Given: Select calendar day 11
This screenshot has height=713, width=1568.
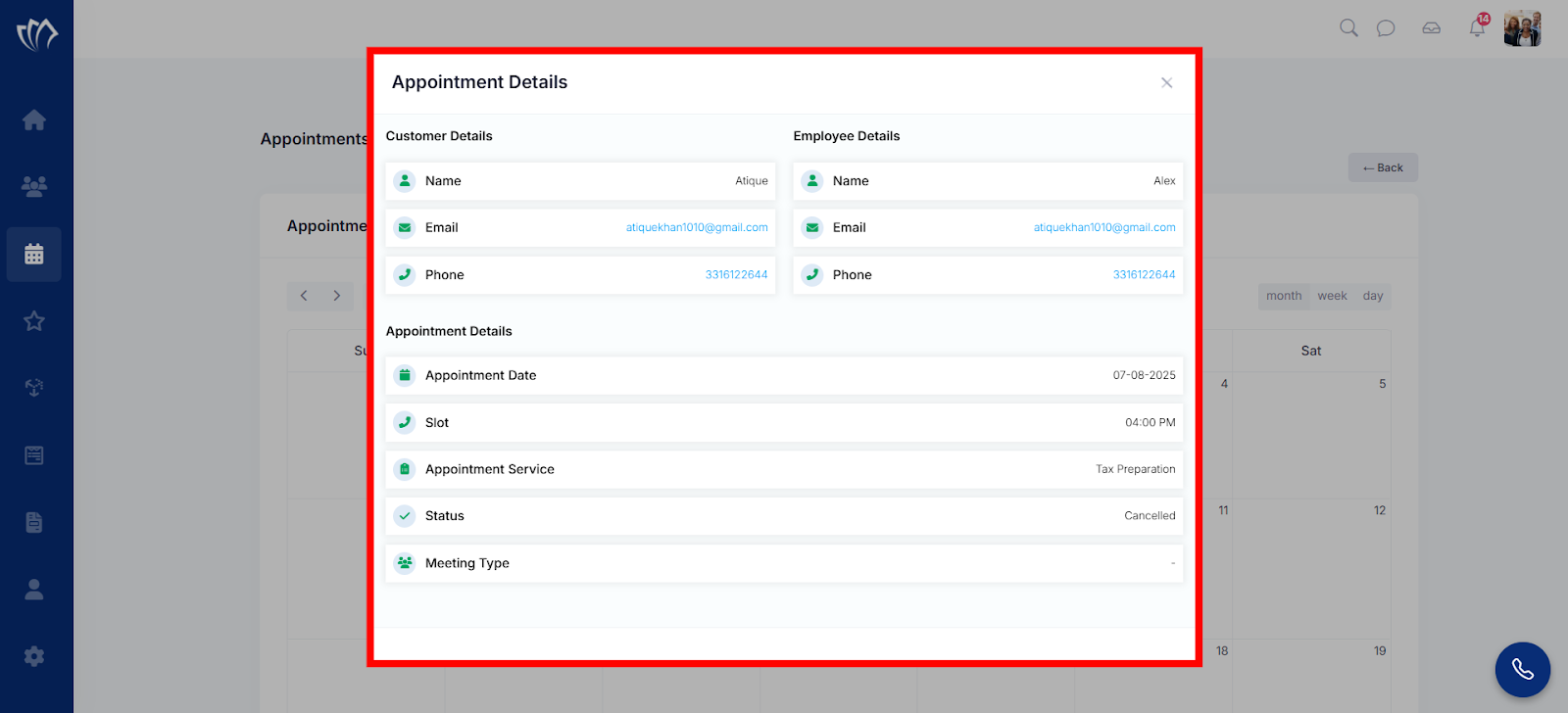Looking at the screenshot, I should (1223, 510).
